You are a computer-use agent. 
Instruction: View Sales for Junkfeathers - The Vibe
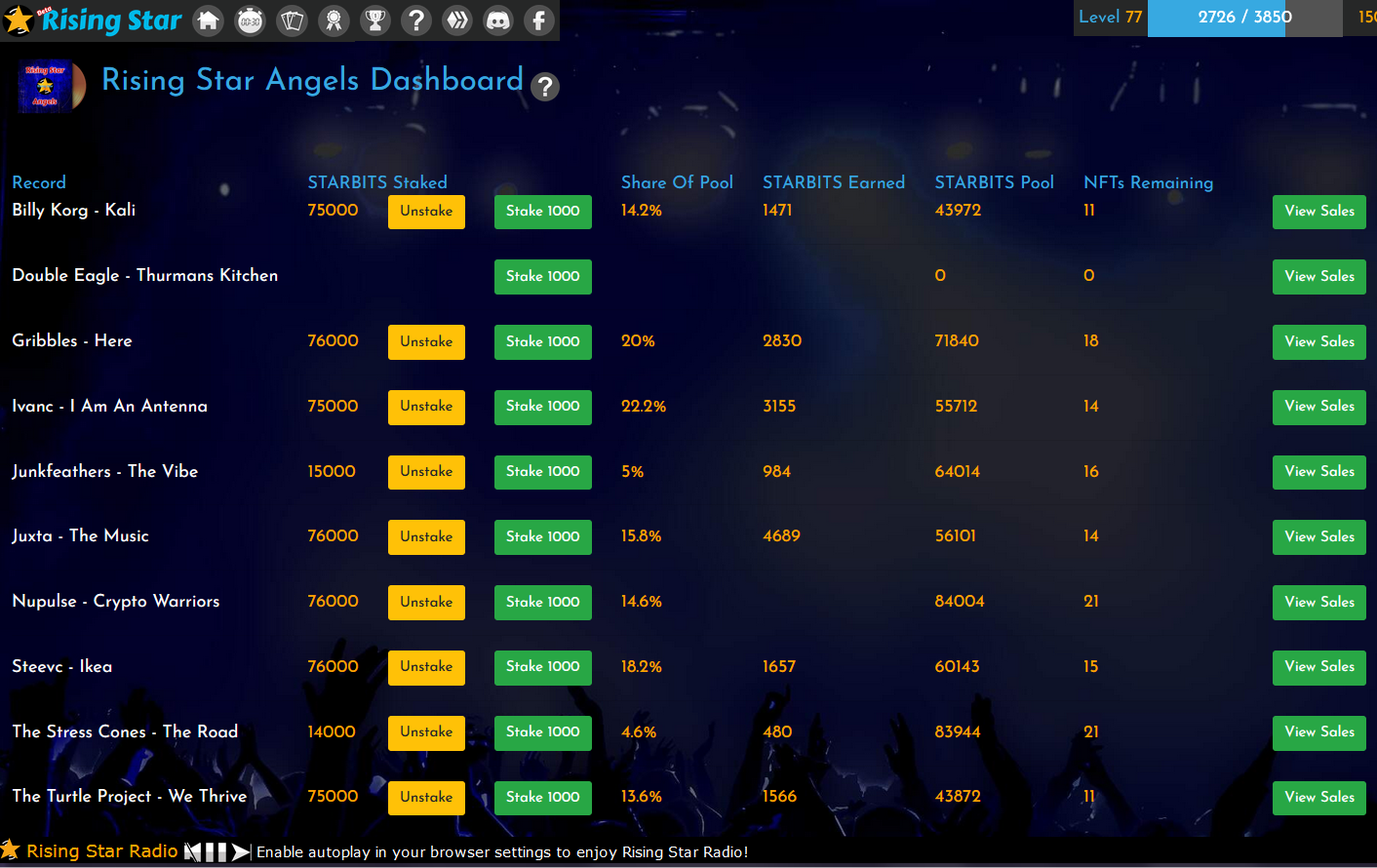click(1319, 472)
